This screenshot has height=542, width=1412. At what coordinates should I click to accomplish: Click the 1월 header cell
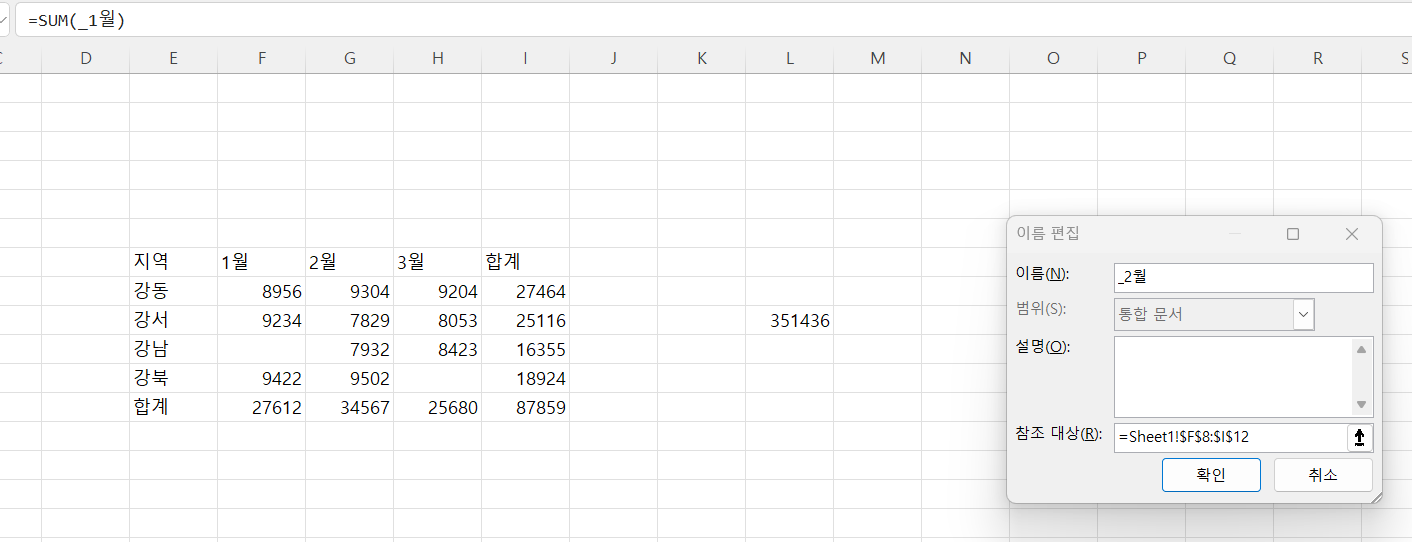pyautogui.click(x=262, y=262)
